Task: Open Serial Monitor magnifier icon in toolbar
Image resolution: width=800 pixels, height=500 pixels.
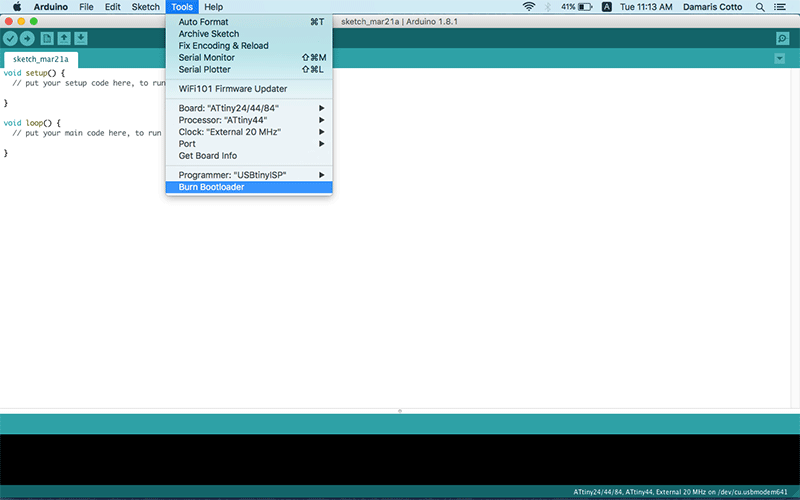Action: point(782,38)
